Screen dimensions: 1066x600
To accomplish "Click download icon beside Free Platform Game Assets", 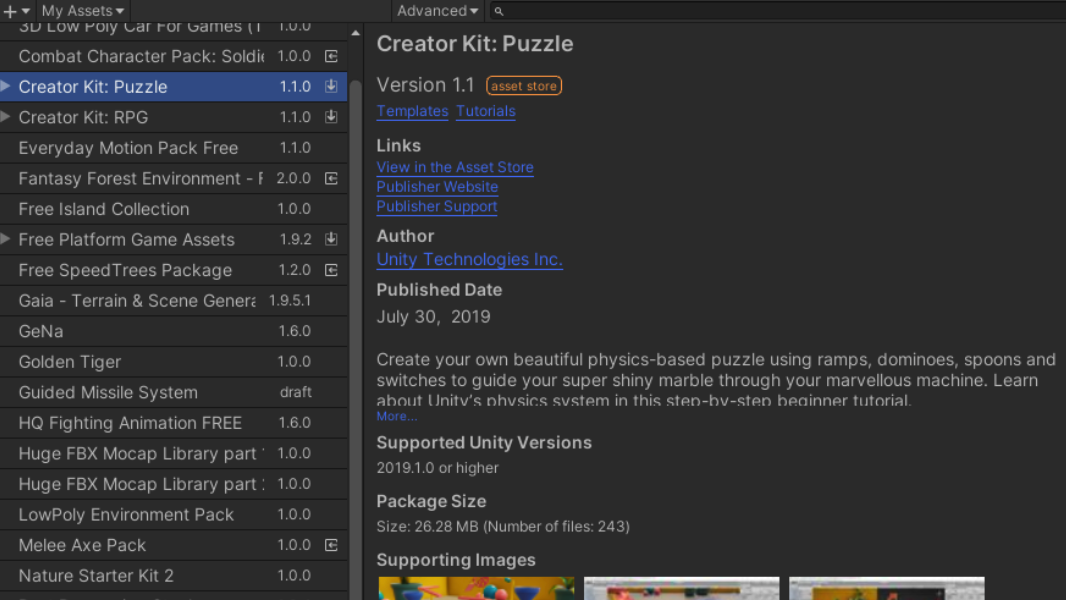I will tap(331, 239).
